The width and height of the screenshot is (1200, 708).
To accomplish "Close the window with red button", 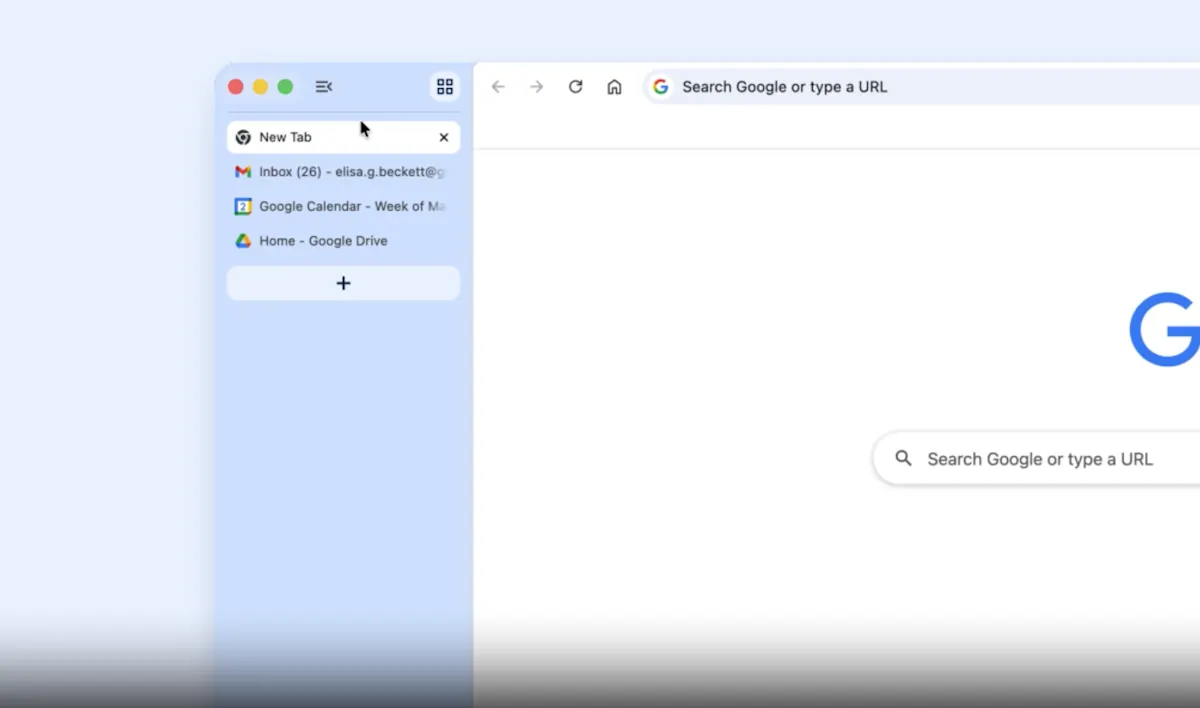I will pyautogui.click(x=236, y=87).
